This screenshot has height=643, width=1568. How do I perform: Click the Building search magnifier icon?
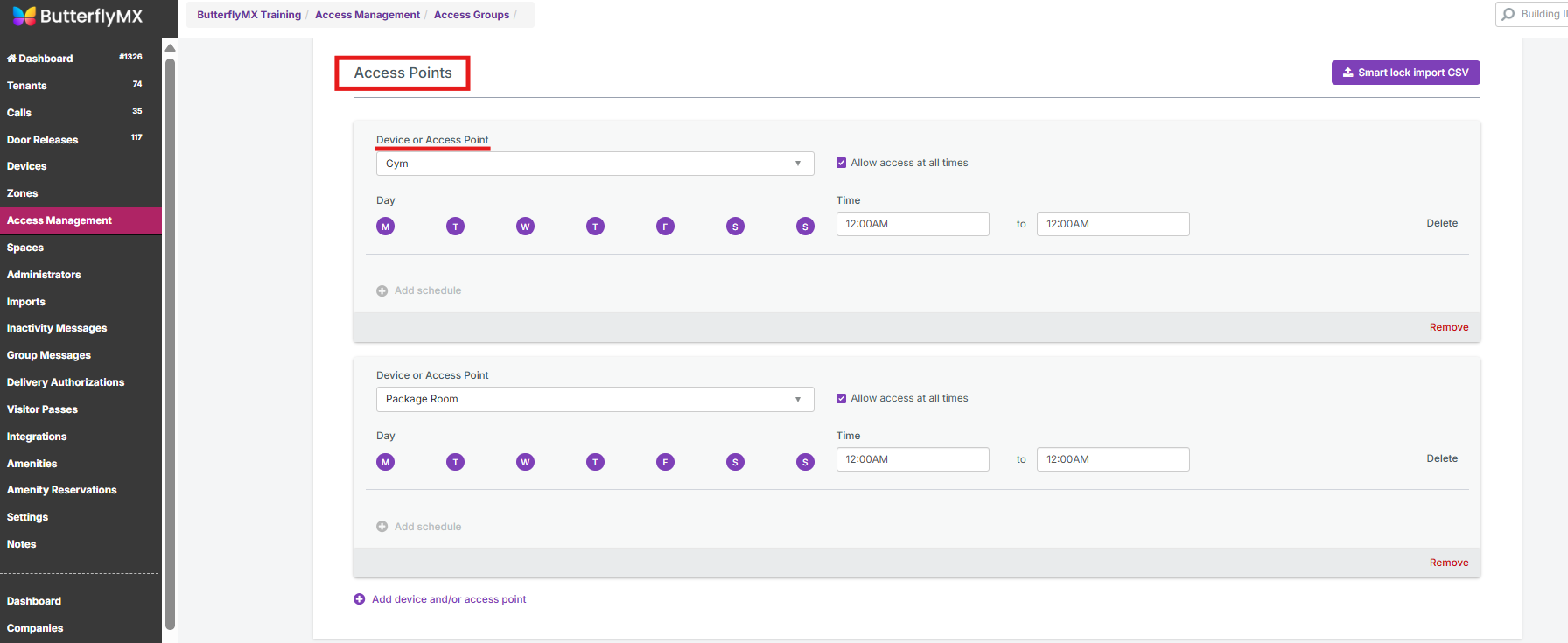tap(1508, 14)
